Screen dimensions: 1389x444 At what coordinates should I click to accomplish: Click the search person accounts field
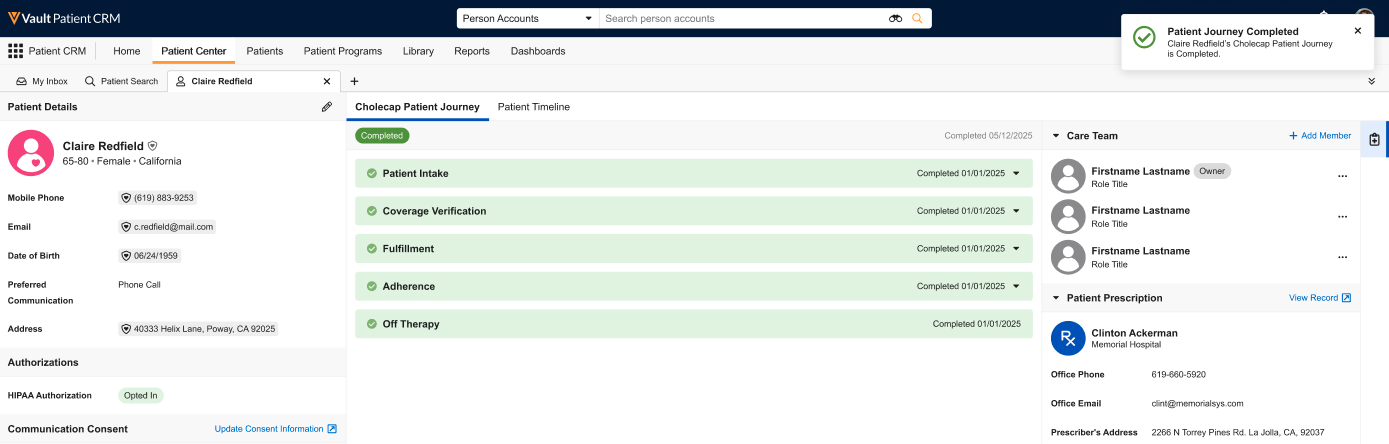coord(740,19)
